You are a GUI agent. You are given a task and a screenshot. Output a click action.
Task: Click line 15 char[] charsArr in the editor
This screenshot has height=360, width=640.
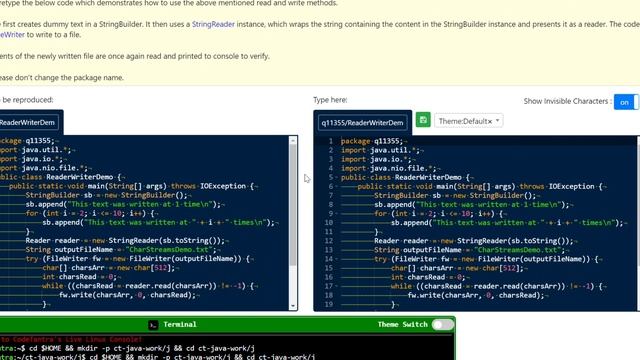(457, 268)
